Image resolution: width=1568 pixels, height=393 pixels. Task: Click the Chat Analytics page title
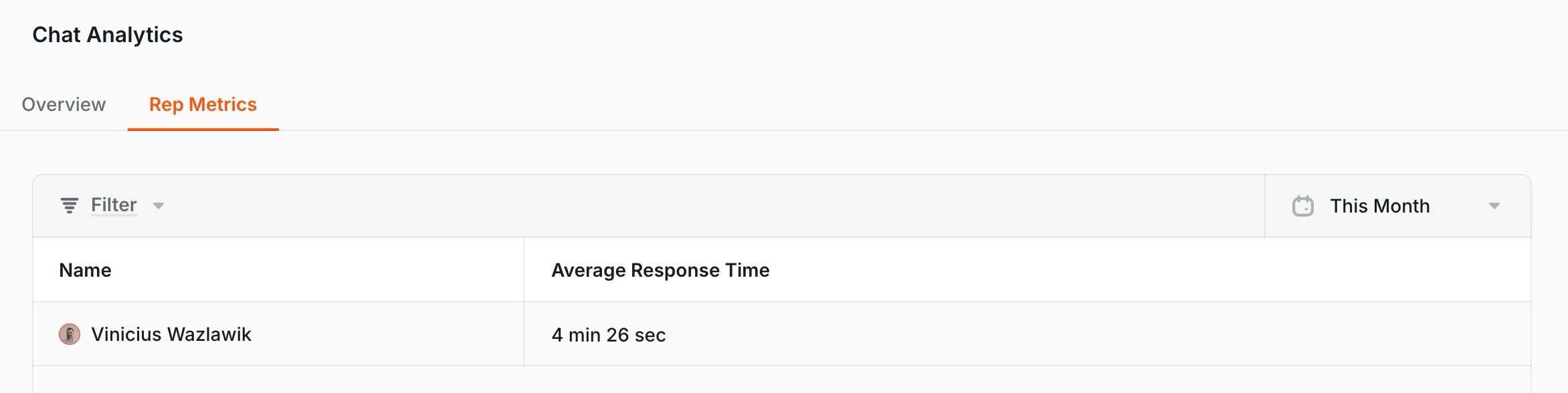pyautogui.click(x=108, y=35)
